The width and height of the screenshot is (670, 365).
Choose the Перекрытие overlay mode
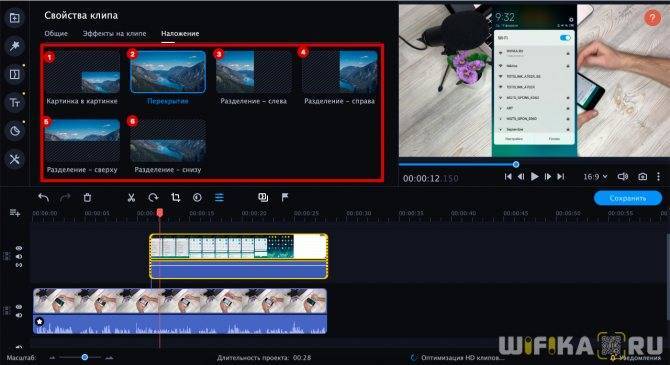168,78
